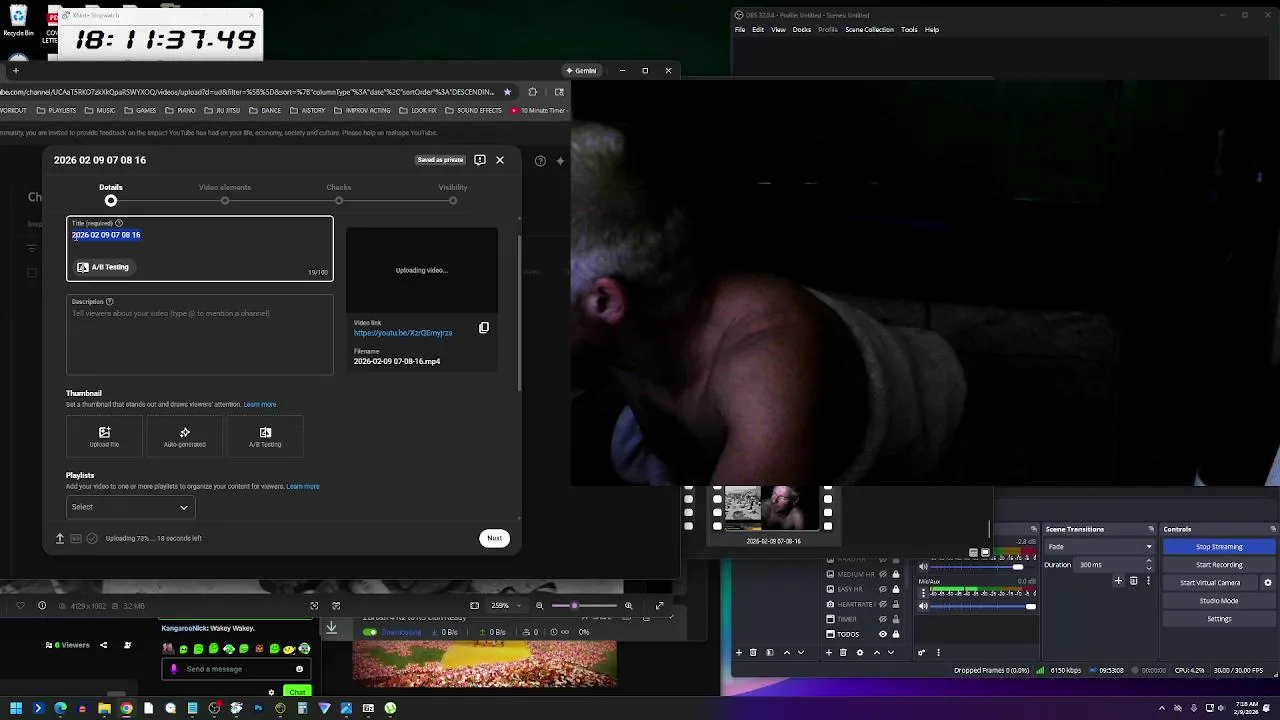This screenshot has width=1280, height=720.
Task: Click the OBS add source plus icon
Action: coord(828,652)
